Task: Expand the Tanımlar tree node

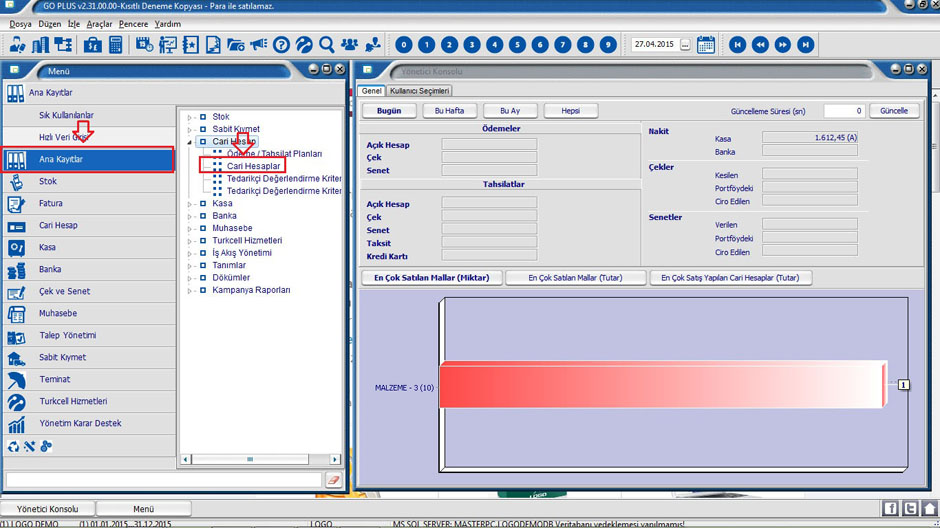Action: (189, 265)
